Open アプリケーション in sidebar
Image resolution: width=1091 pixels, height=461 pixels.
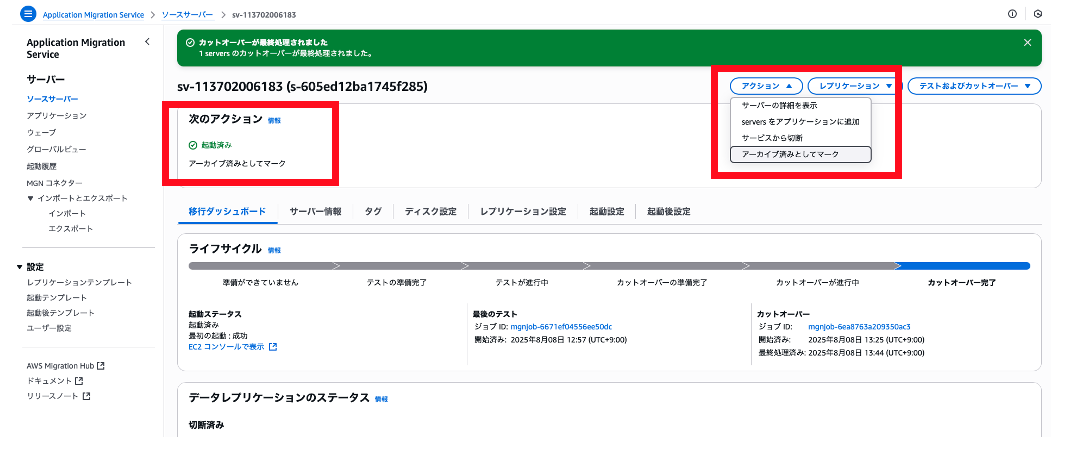pyautogui.click(x=56, y=115)
